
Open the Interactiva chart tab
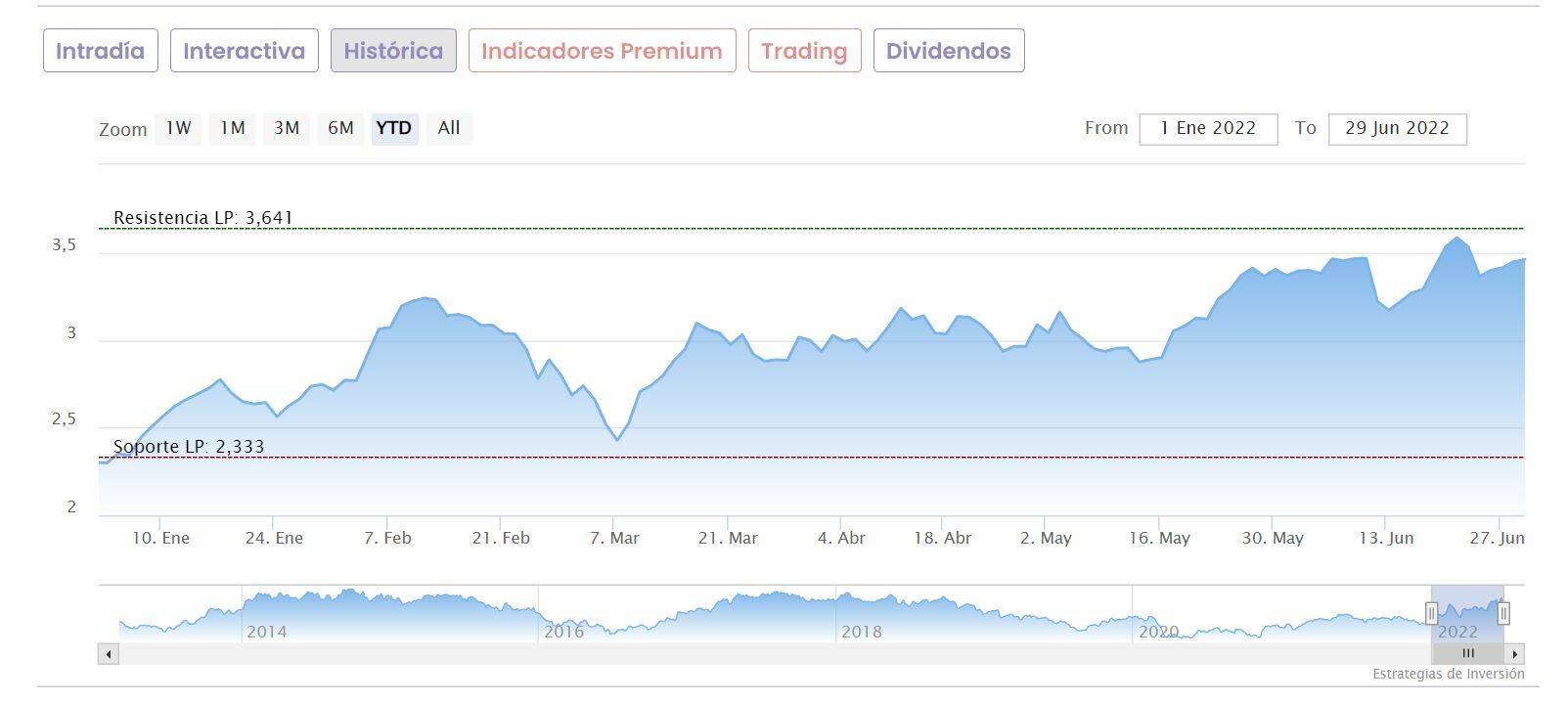(x=244, y=51)
